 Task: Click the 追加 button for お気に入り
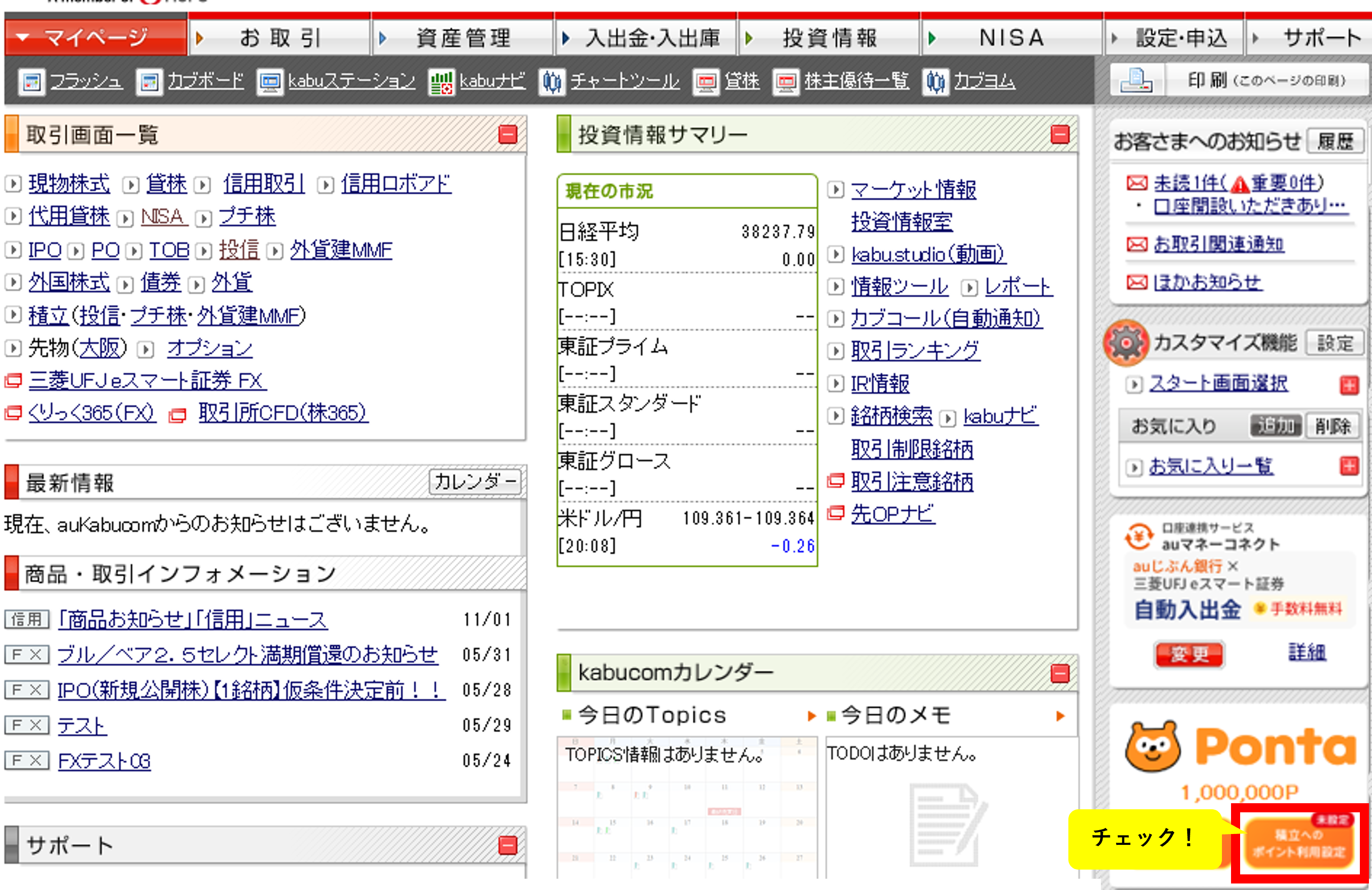click(x=1276, y=426)
